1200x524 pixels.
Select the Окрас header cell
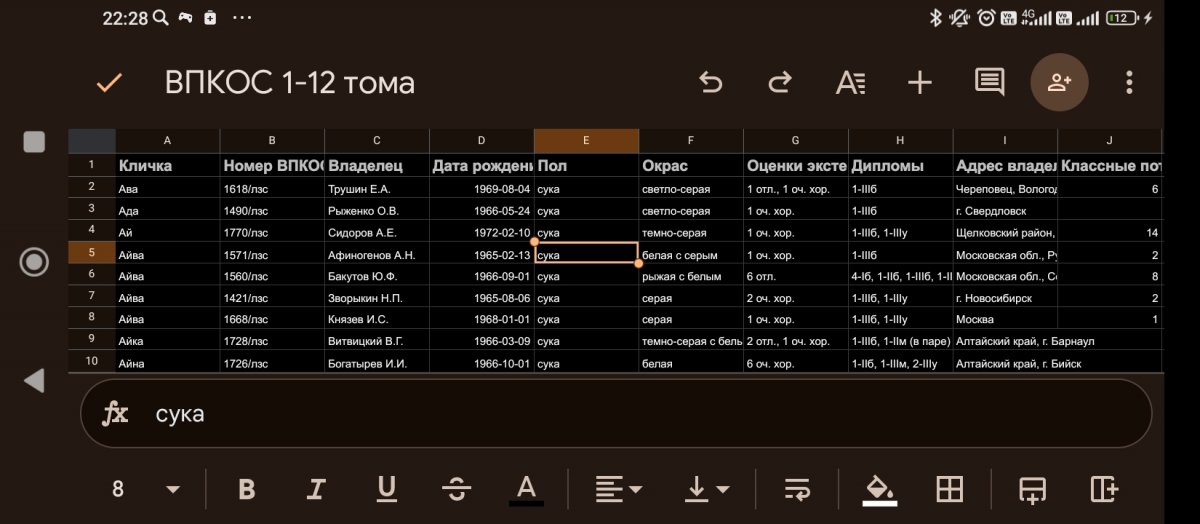coord(691,165)
